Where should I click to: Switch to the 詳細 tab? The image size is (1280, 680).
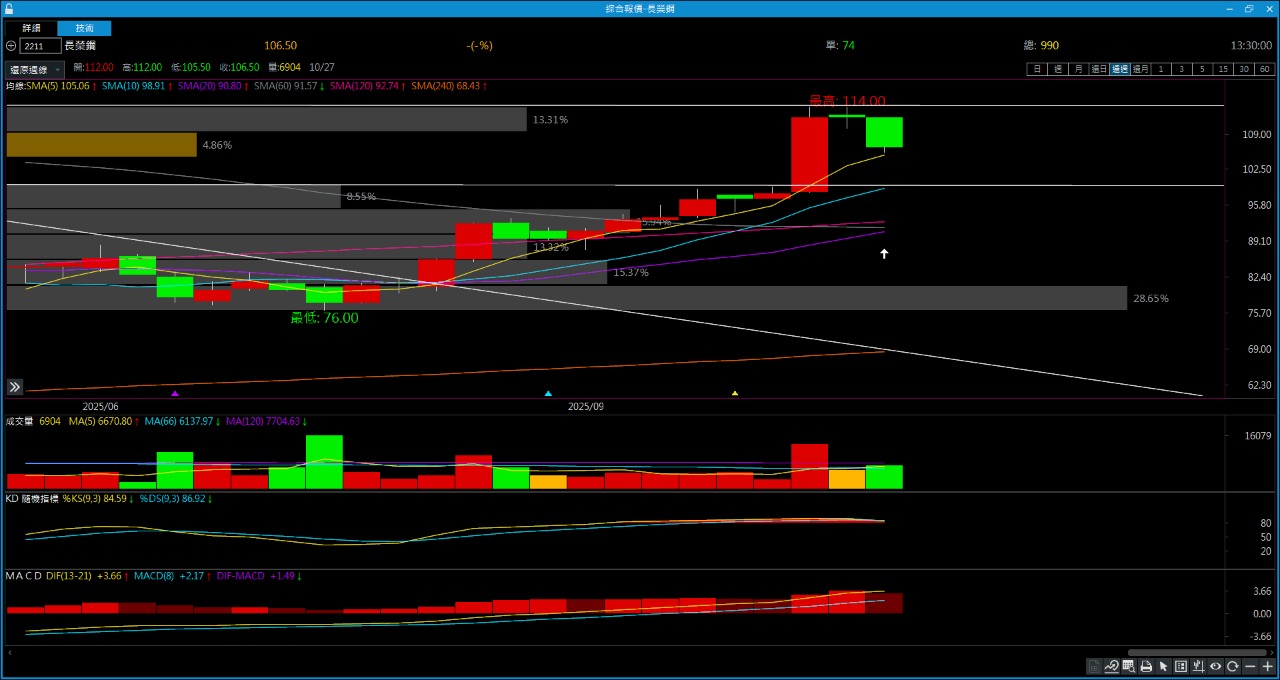pyautogui.click(x=31, y=28)
